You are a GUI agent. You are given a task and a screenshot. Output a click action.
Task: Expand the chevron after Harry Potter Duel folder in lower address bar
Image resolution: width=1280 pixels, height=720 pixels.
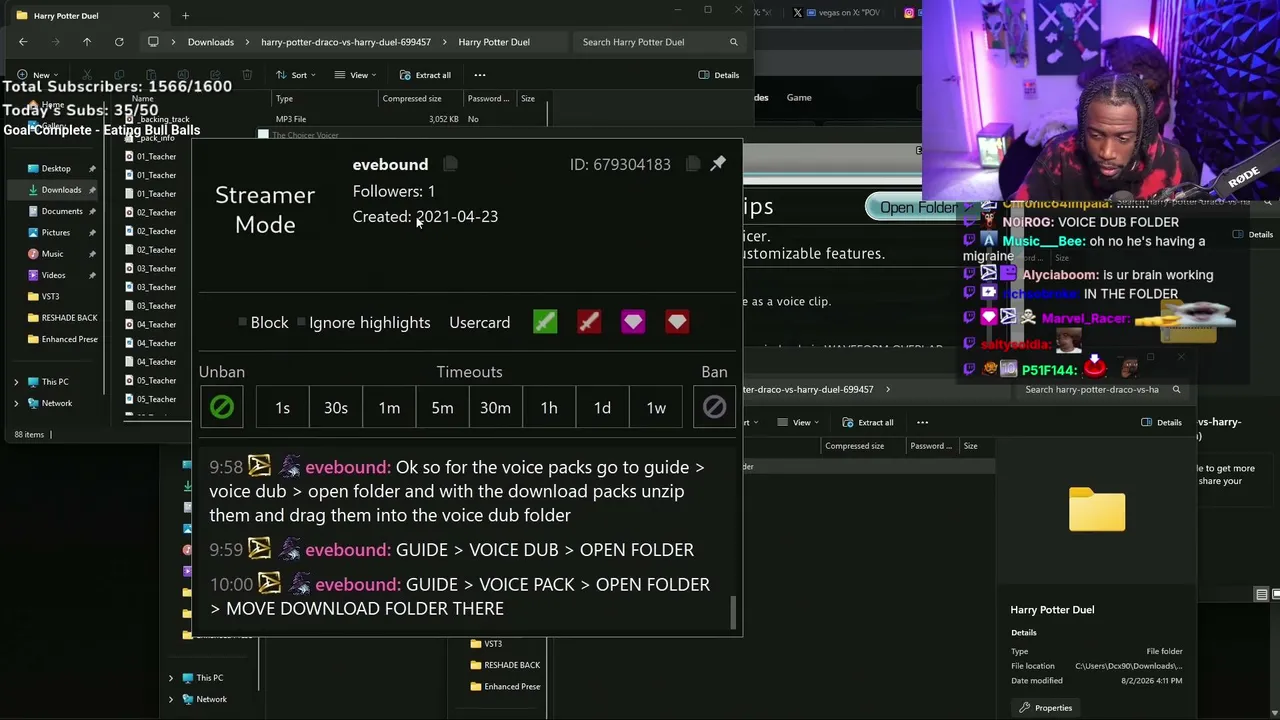pyautogui.click(x=887, y=389)
